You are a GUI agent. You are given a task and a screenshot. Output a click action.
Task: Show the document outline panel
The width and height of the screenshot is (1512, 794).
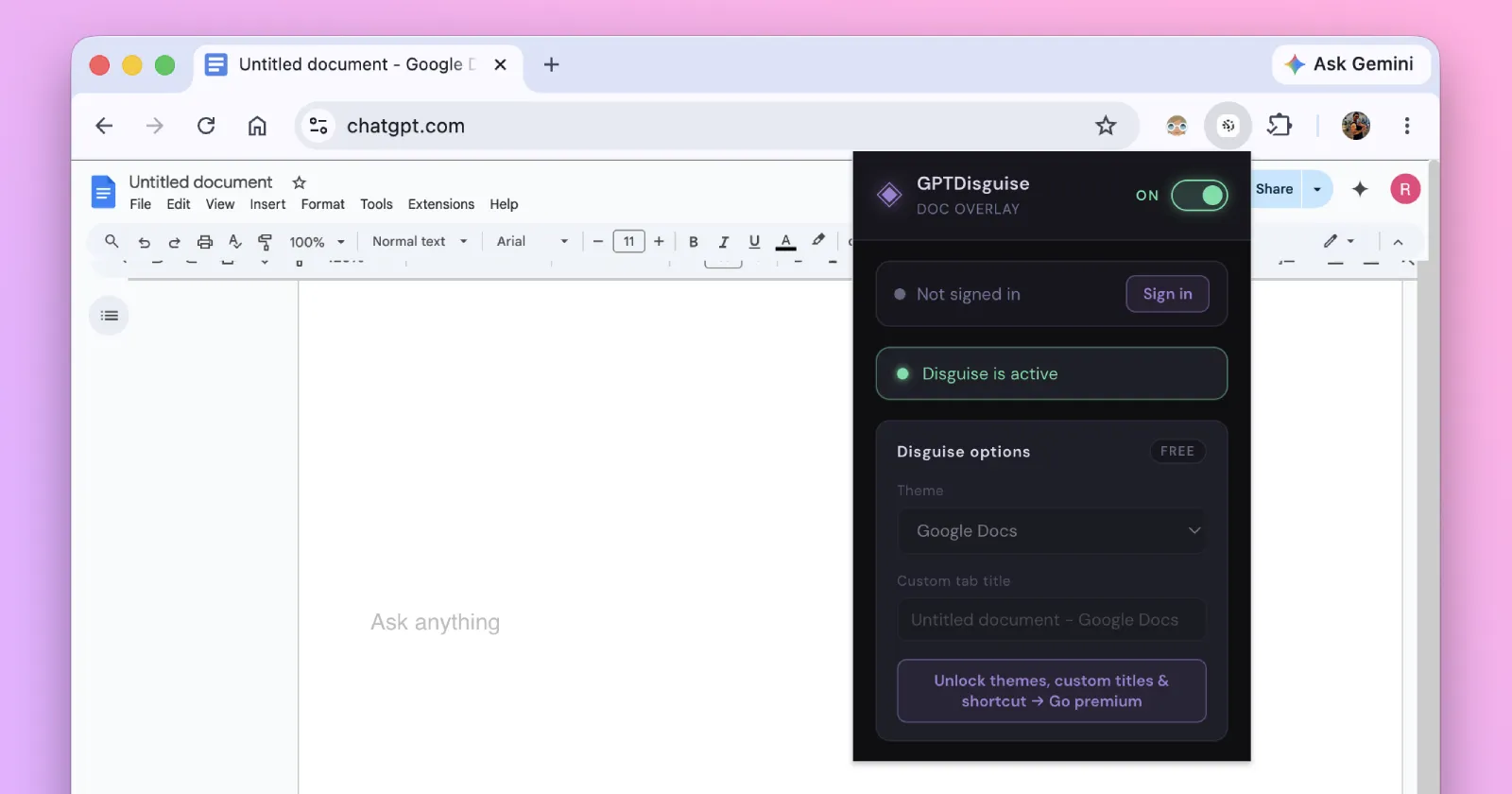click(109, 316)
